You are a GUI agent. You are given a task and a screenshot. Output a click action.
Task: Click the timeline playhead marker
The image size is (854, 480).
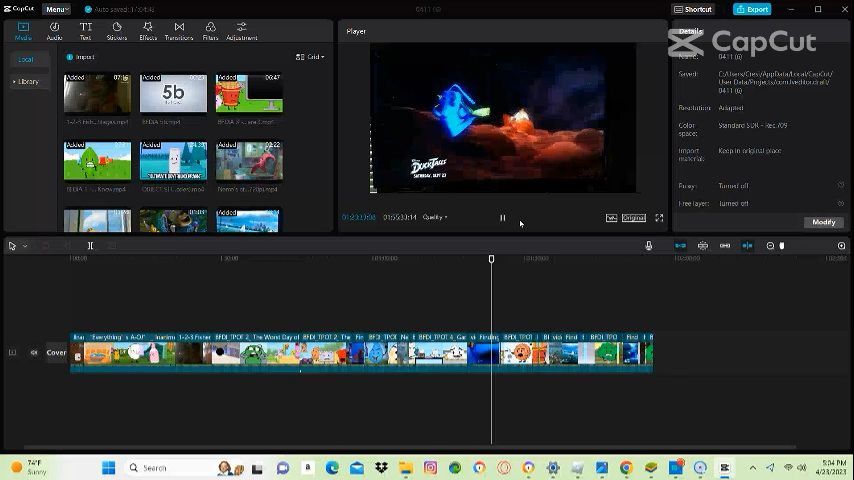[491, 259]
